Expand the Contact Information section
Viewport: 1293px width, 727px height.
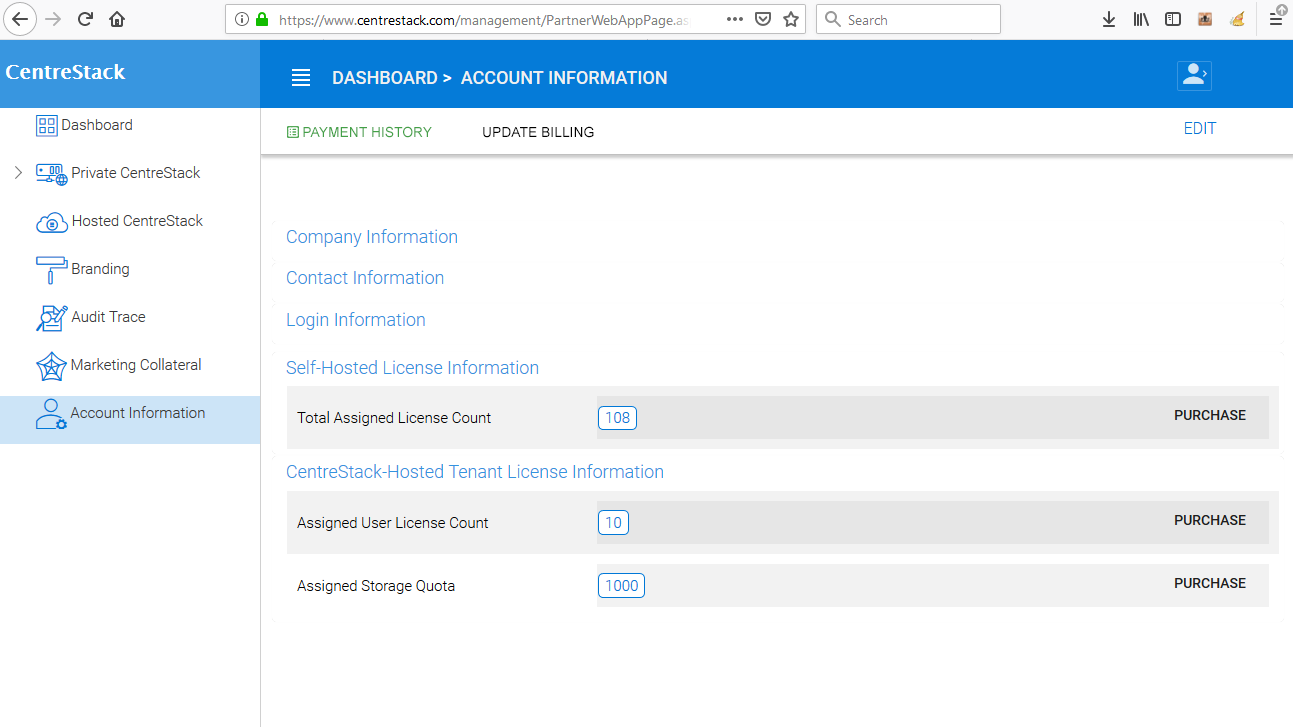click(x=365, y=278)
